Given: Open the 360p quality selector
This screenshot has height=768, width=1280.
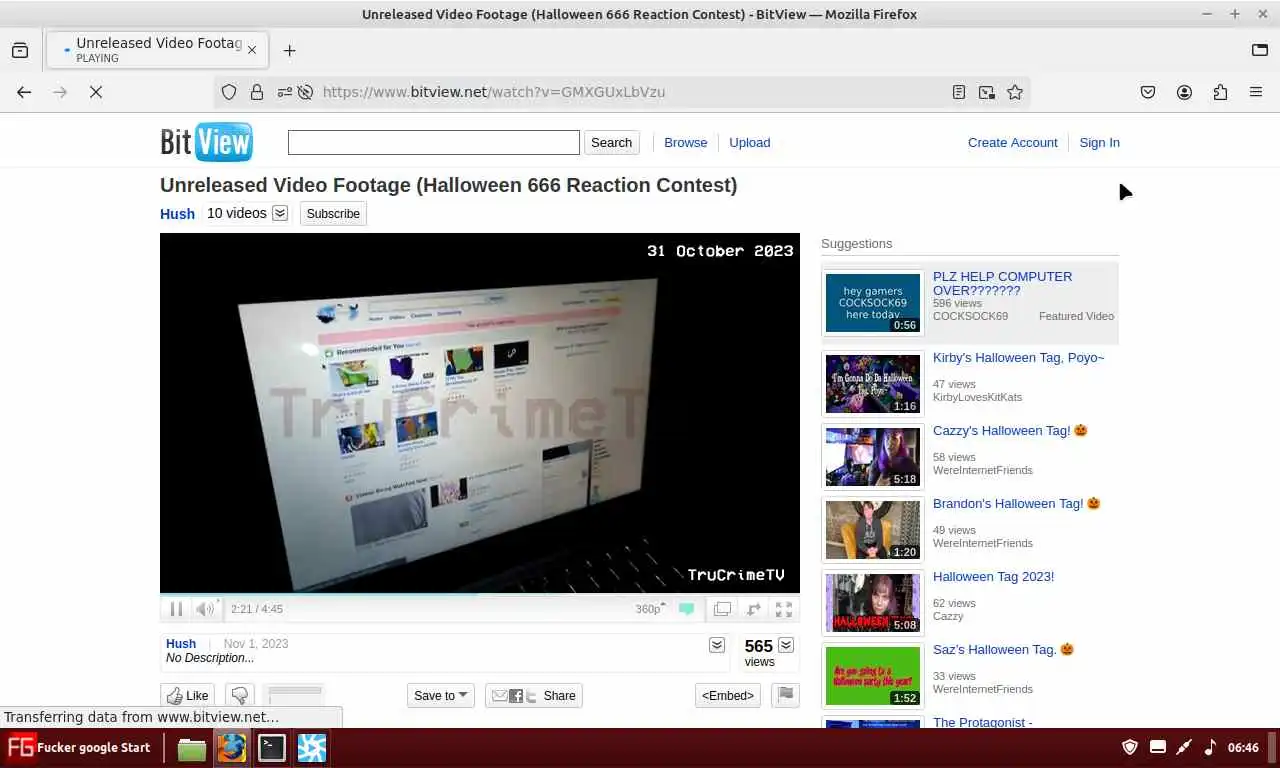Looking at the screenshot, I should [650, 608].
